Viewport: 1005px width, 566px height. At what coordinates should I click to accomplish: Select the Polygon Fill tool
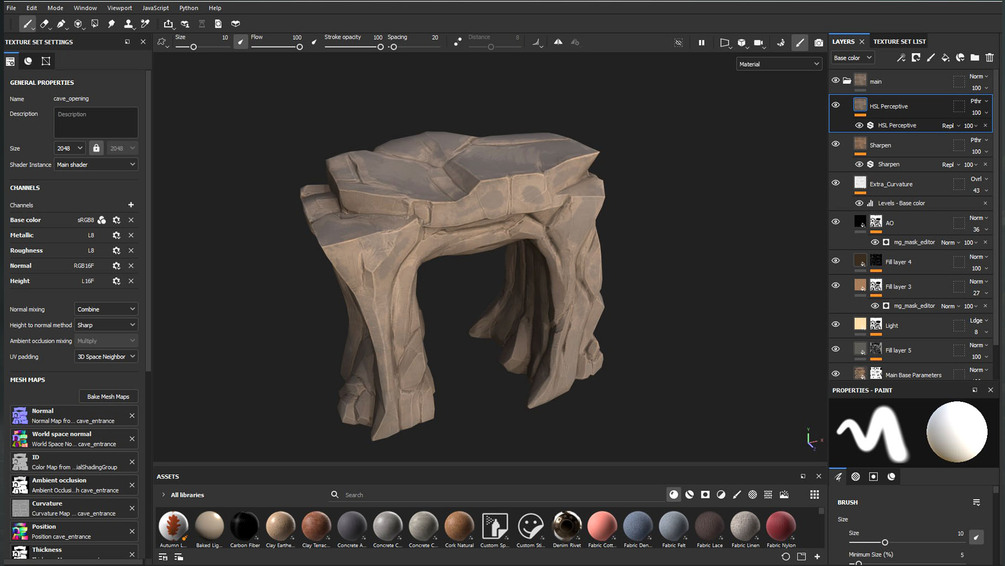95,23
